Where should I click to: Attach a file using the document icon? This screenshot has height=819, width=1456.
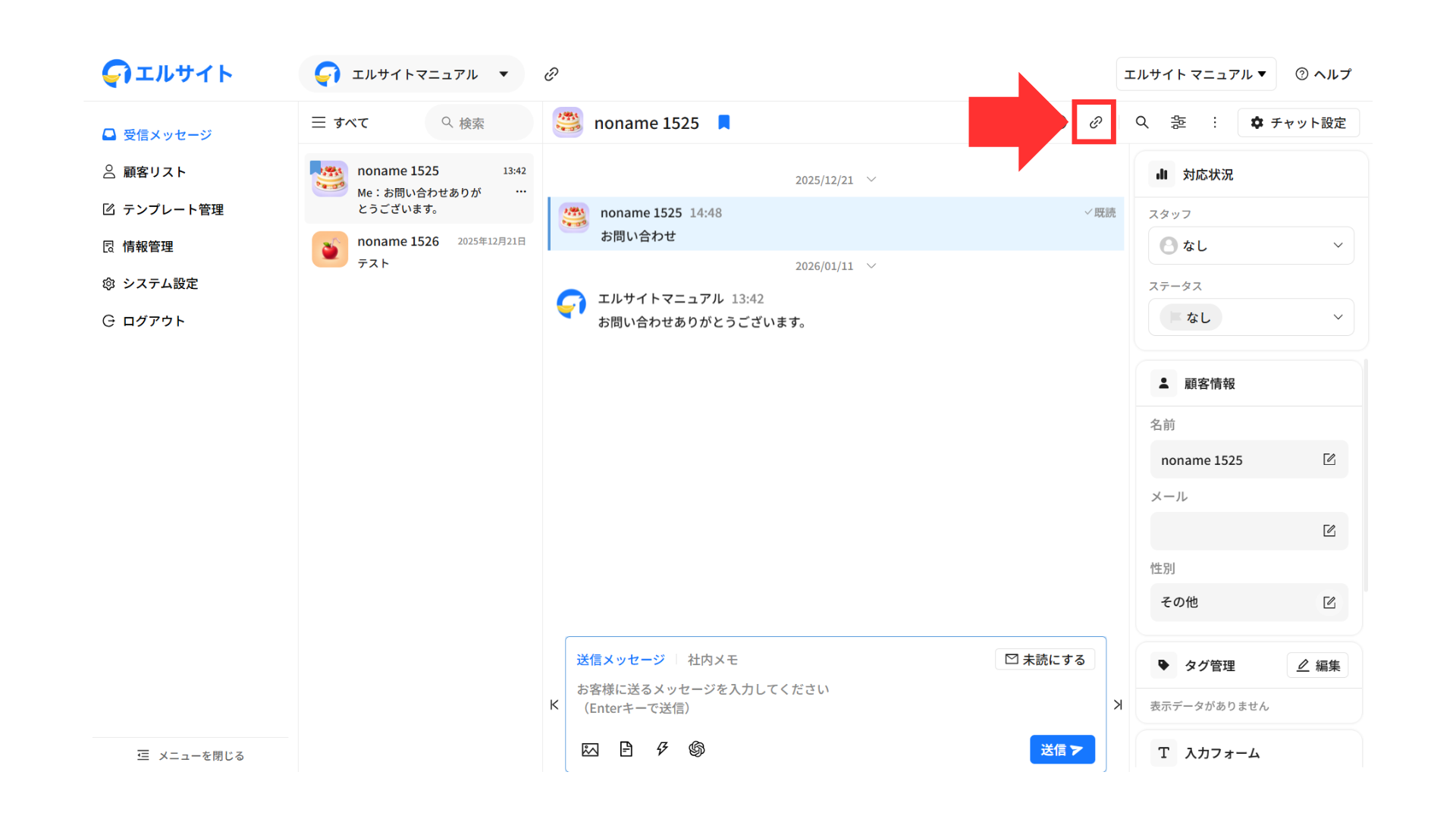[x=626, y=749]
